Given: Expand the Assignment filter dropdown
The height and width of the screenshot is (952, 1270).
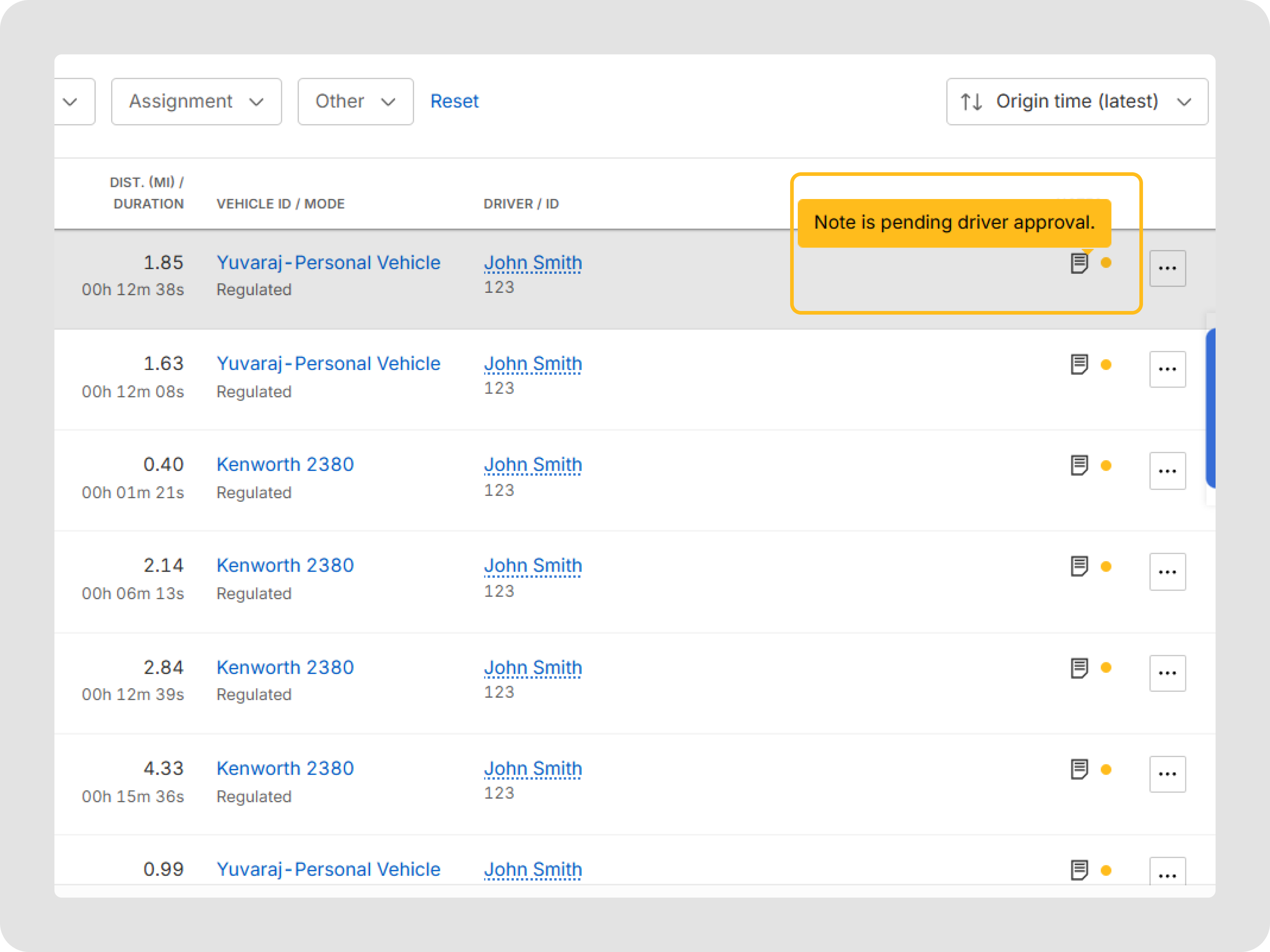Looking at the screenshot, I should coord(196,102).
